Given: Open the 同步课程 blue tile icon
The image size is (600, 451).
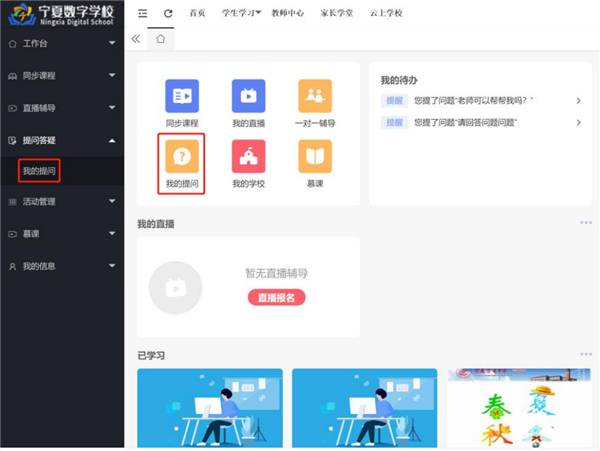Looking at the screenshot, I should [x=182, y=96].
